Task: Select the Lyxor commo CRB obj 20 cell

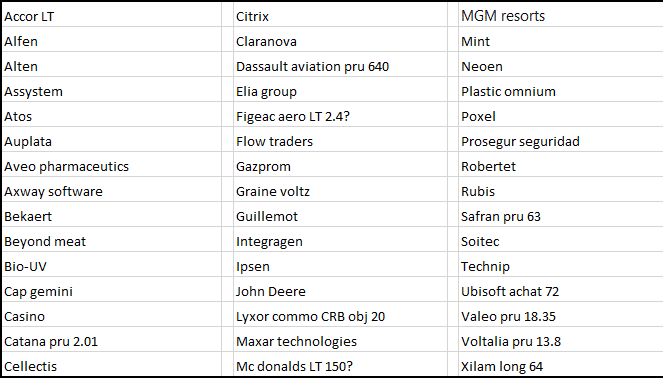Action: tap(340, 316)
